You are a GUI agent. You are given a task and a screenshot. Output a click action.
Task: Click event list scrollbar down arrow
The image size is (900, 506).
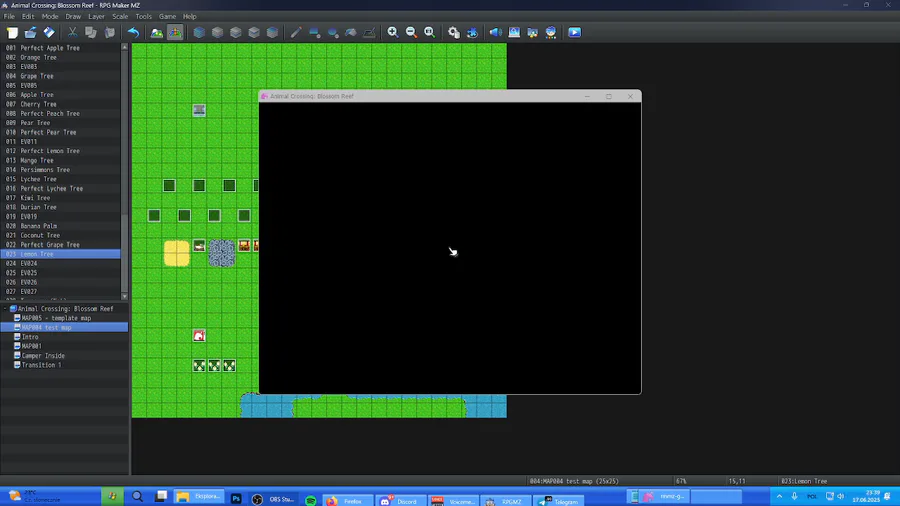tap(125, 296)
